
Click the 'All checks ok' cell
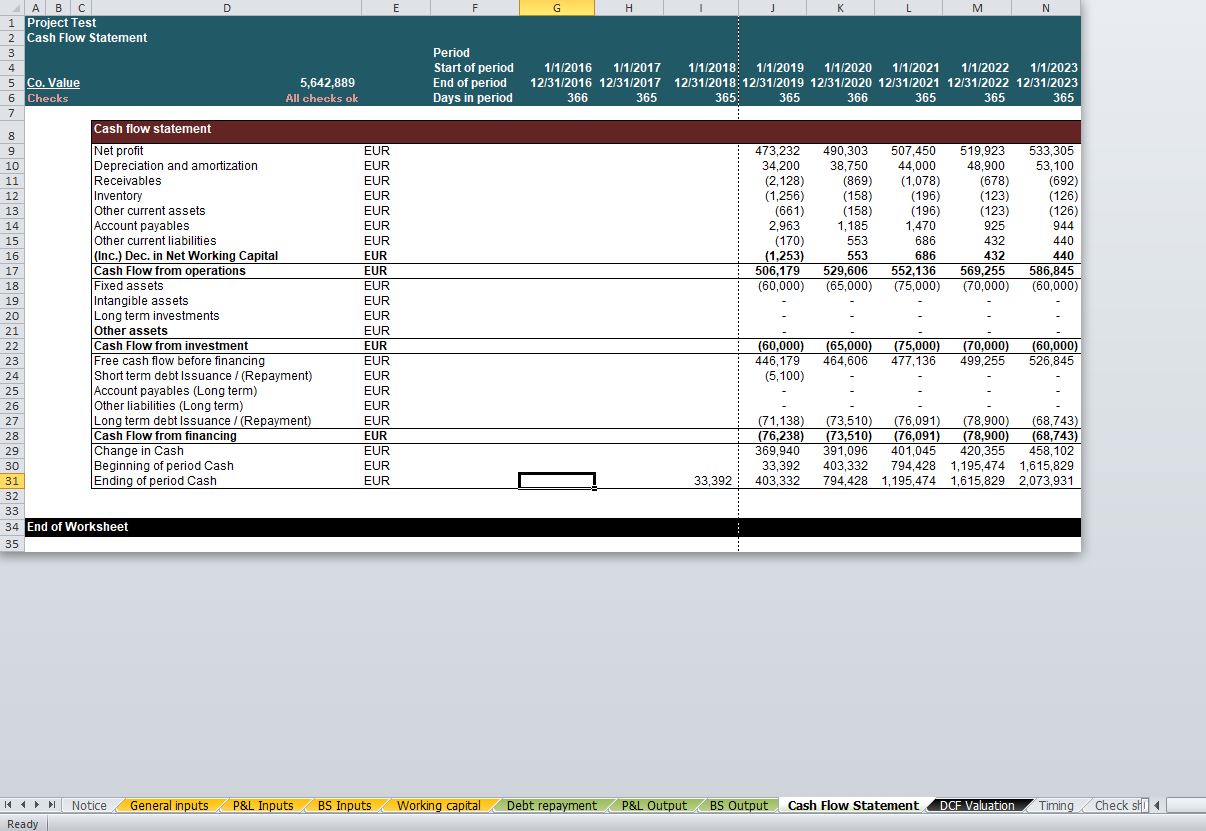click(321, 98)
